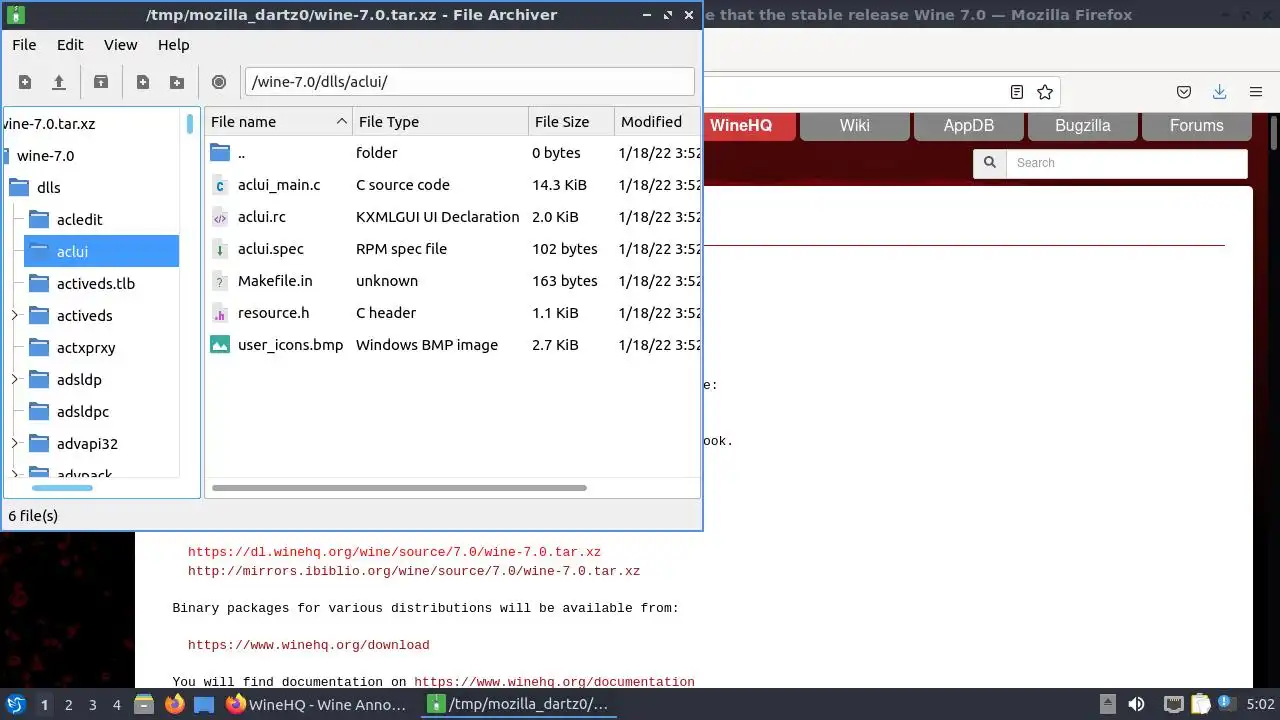1280x720 pixels.
Task: Click the aclui_main.c C source file icon
Action: pyautogui.click(x=220, y=185)
